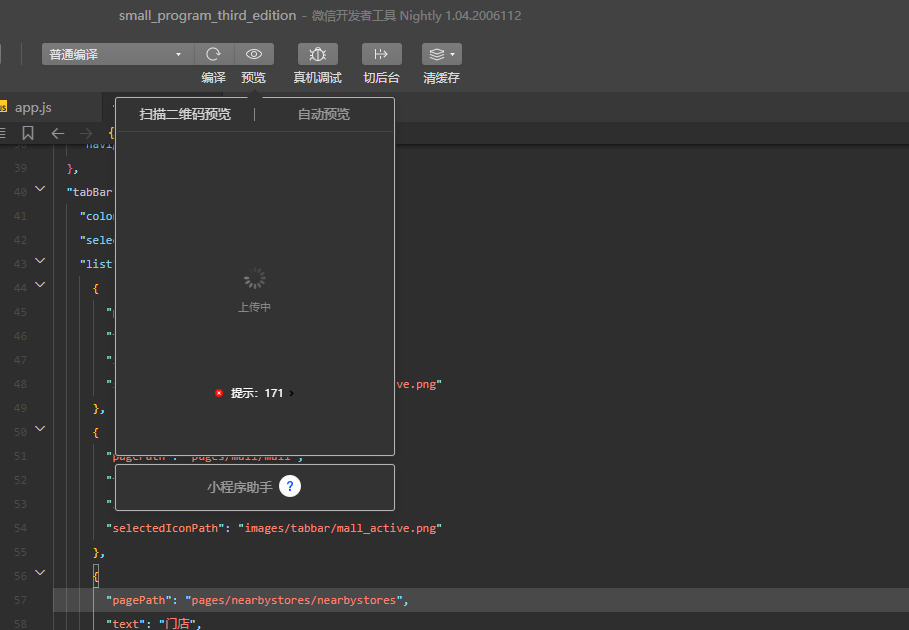Viewport: 909px width, 630px height.
Task: Click the "pages/nearbystores/nearbystores" string
Action: click(294, 600)
